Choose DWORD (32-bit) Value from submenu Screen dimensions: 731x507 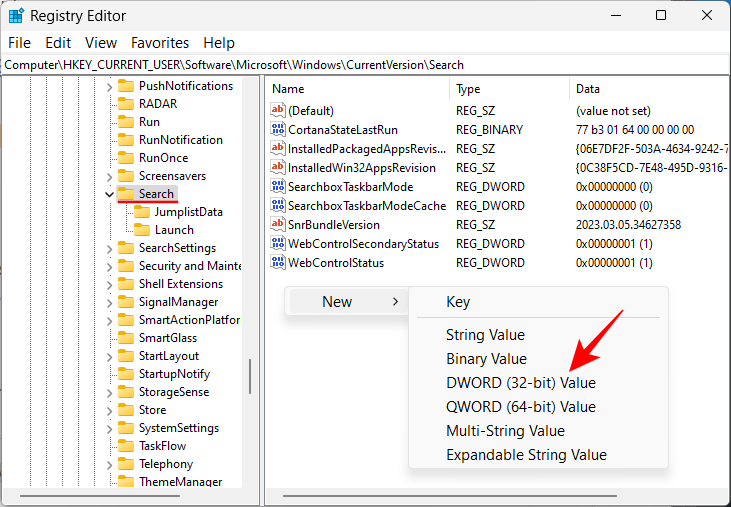click(x=520, y=383)
